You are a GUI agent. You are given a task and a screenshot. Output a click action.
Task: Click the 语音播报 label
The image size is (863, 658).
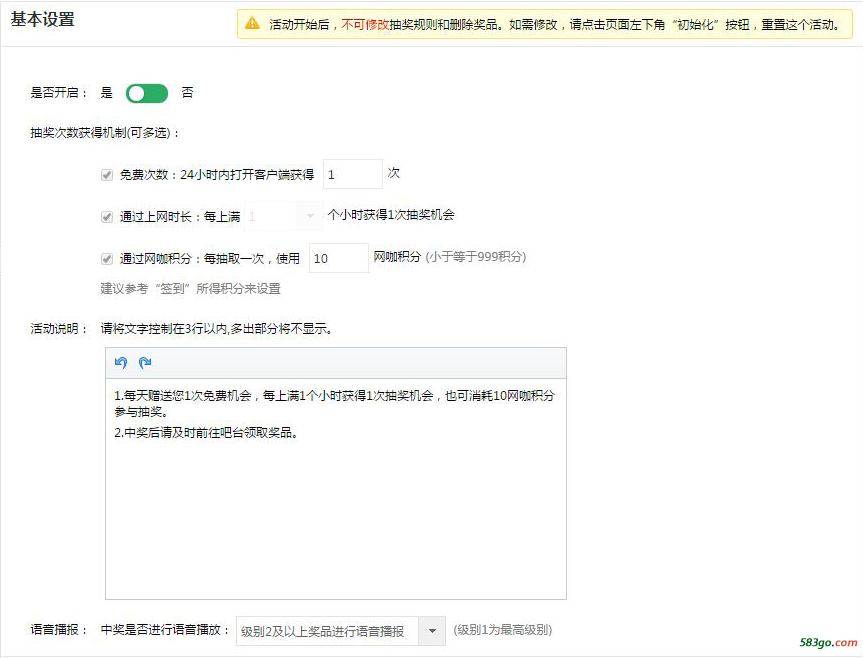(x=58, y=630)
